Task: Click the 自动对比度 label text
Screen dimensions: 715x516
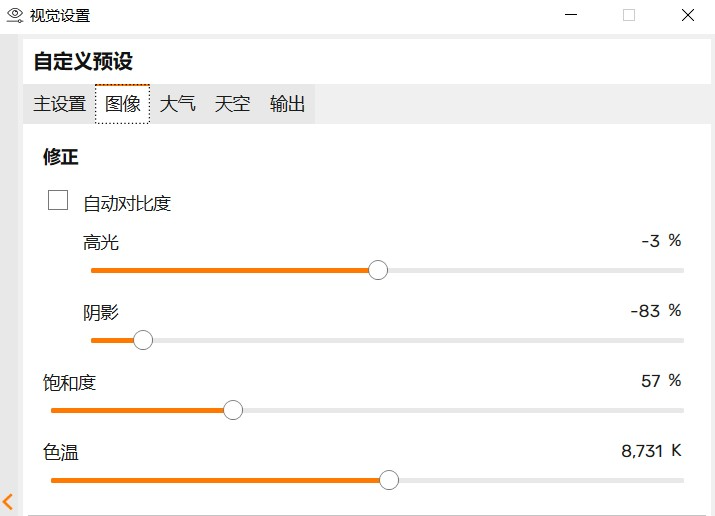Action: 127,203
